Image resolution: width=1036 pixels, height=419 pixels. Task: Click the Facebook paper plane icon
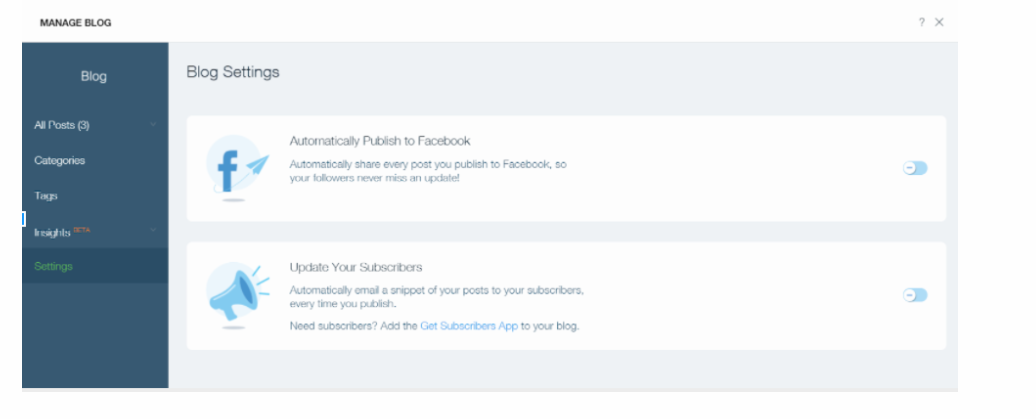point(237,168)
